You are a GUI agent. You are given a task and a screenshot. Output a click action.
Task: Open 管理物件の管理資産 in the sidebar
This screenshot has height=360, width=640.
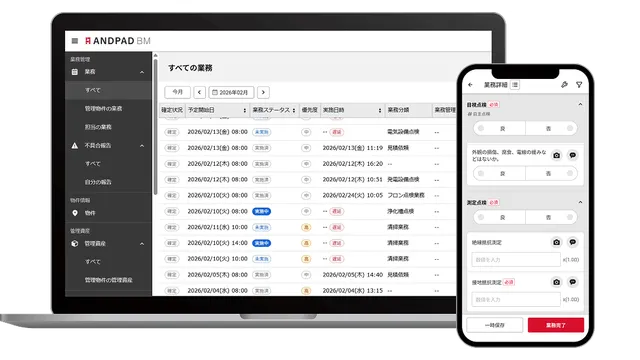[109, 280]
